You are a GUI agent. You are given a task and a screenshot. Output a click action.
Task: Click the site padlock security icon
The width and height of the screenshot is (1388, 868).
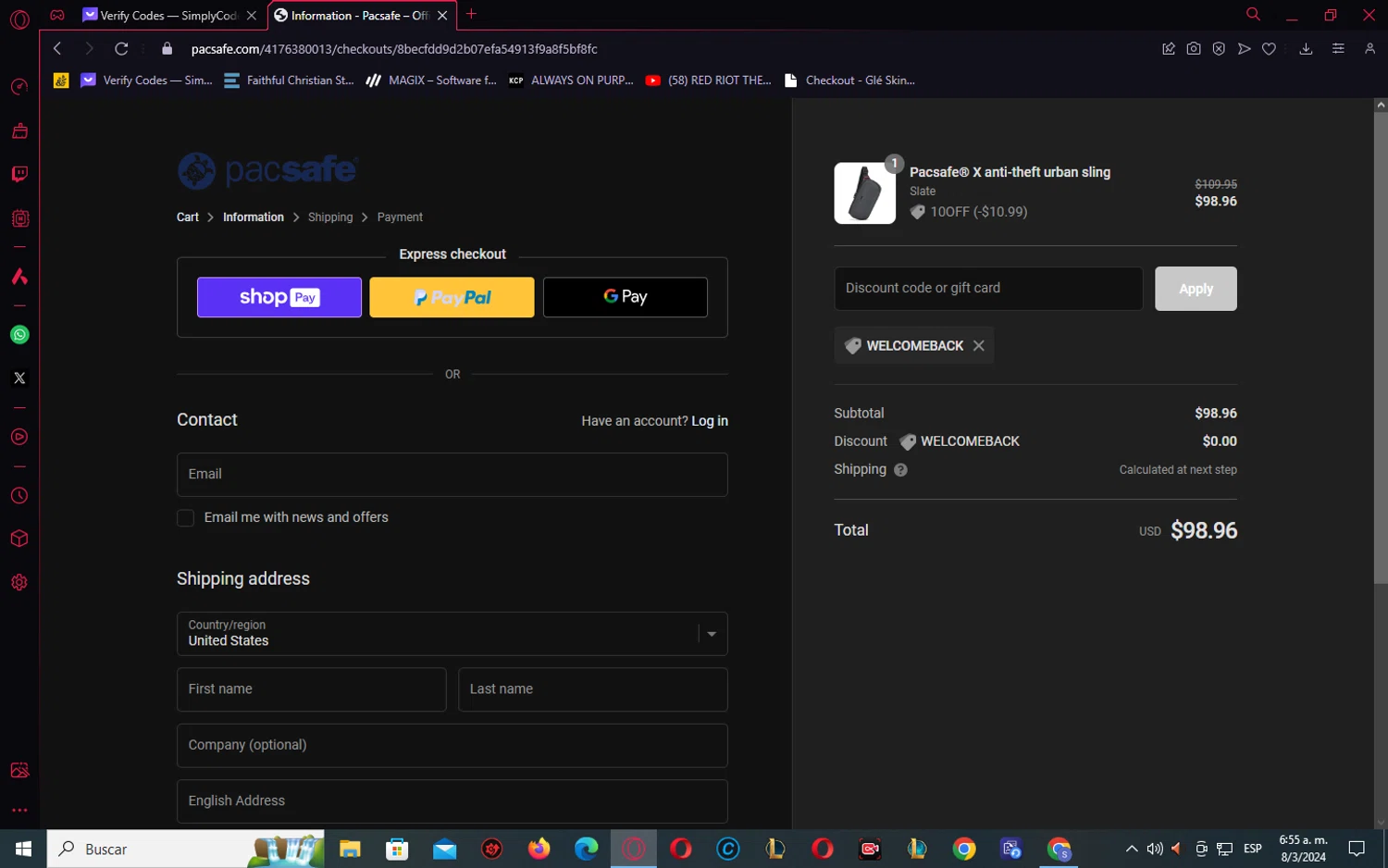pyautogui.click(x=167, y=48)
